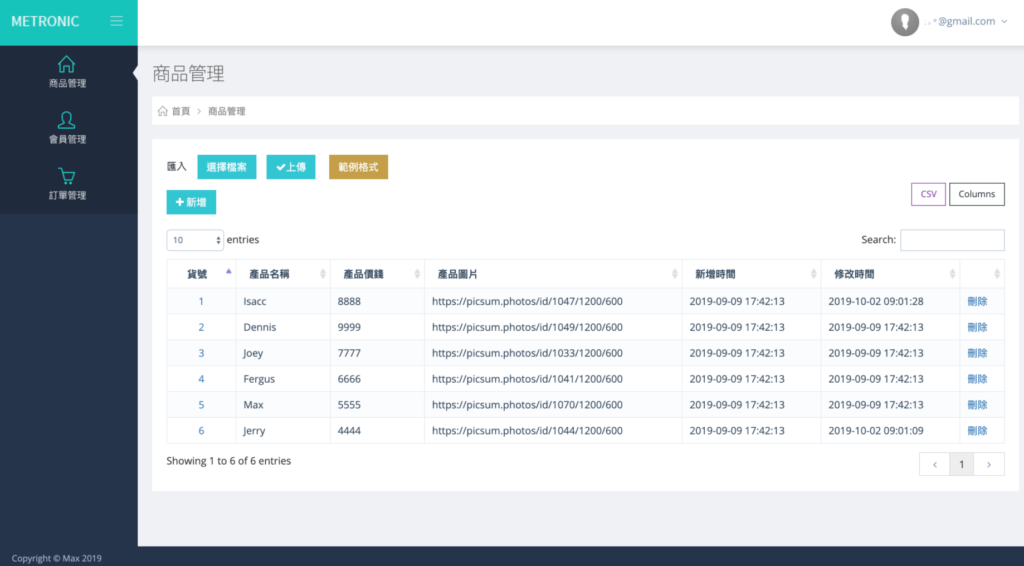1024x566 pixels.
Task: Sort by 產品價錢 column header
Action: (x=377, y=274)
